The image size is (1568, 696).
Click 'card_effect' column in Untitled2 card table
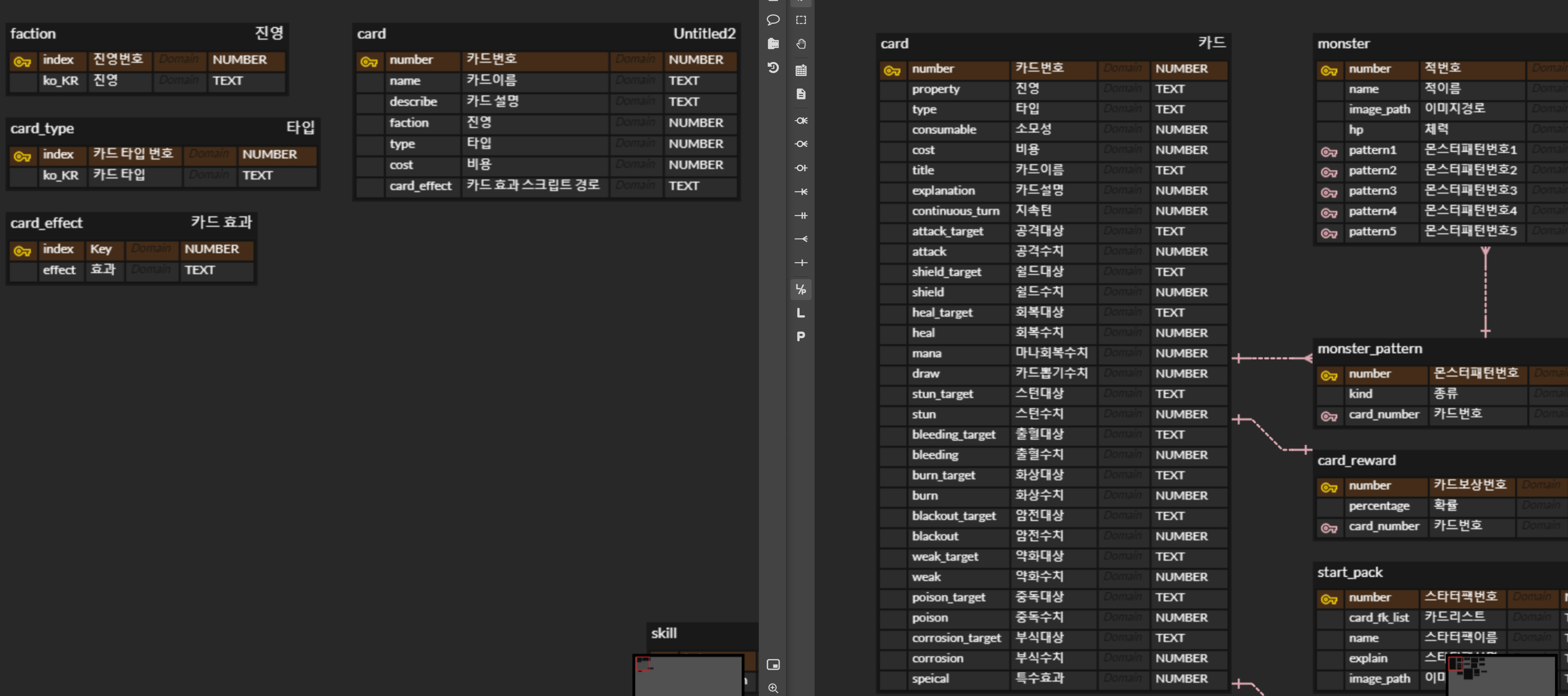(x=420, y=186)
